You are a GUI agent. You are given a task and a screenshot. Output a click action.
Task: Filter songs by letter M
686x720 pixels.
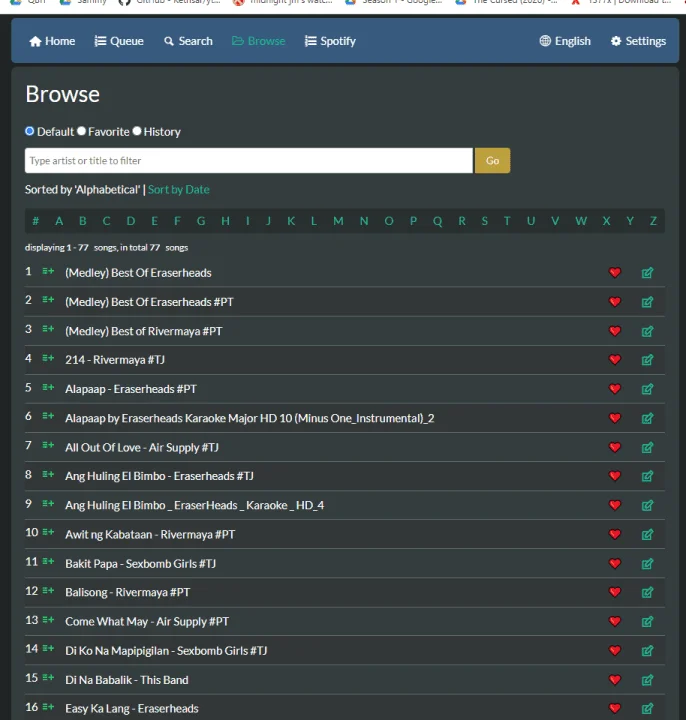338,221
